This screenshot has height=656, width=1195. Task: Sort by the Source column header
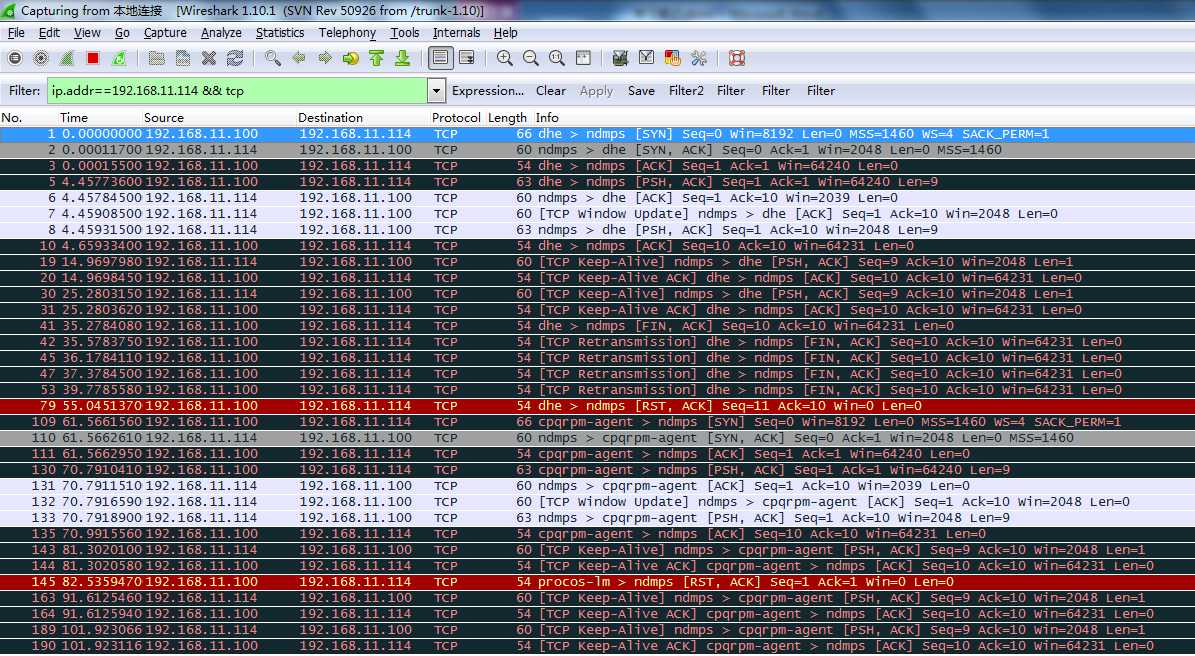click(x=164, y=117)
